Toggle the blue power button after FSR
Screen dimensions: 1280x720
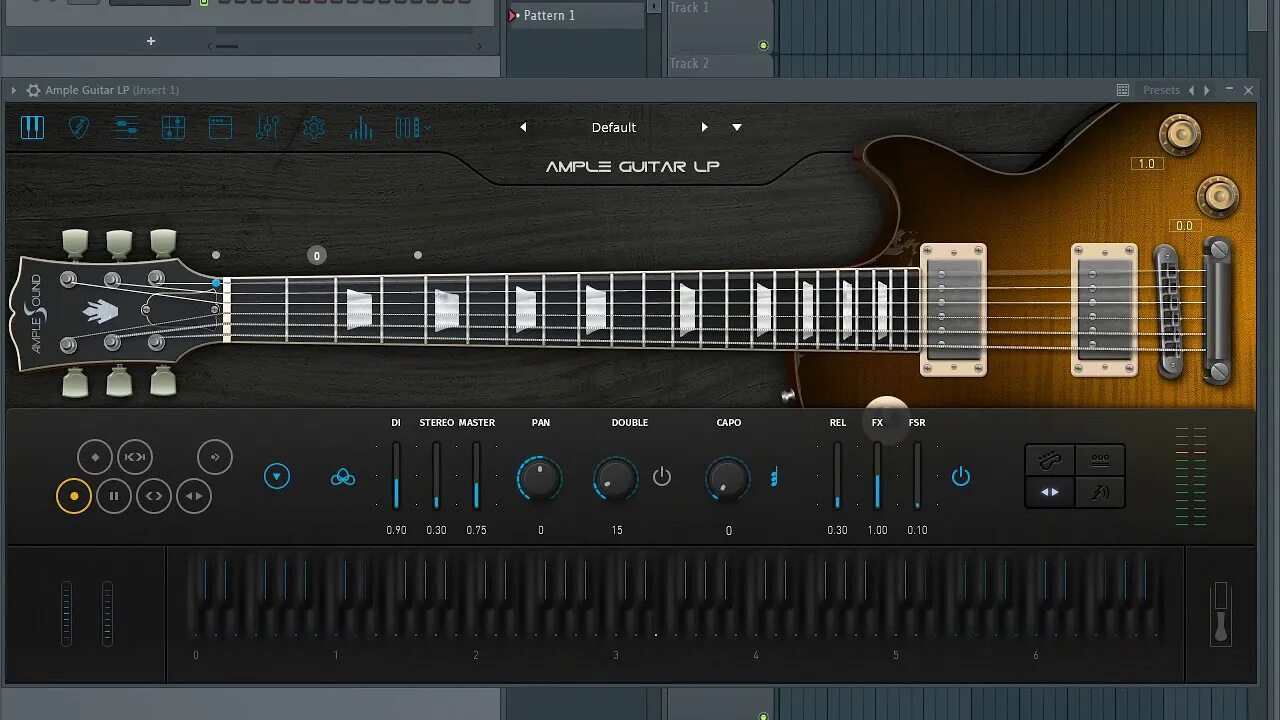point(961,477)
